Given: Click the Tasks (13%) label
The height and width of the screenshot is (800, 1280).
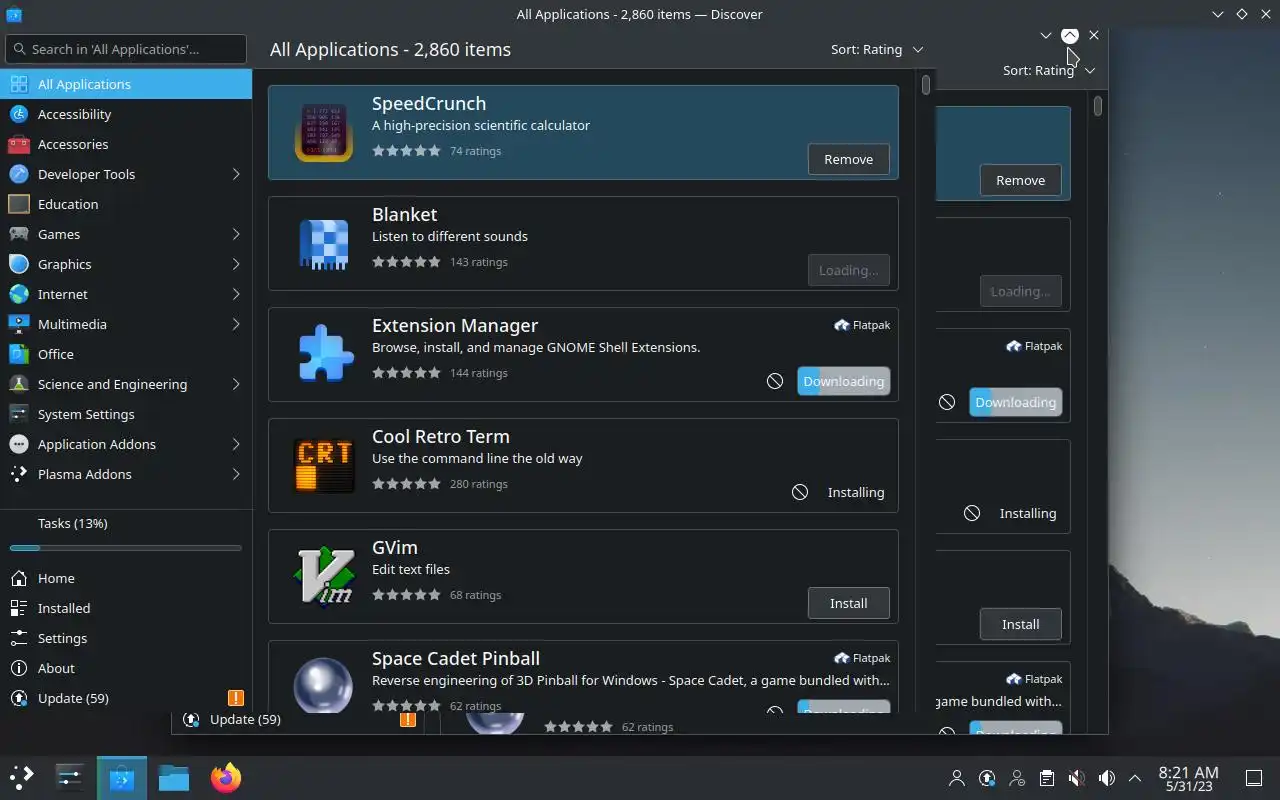Looking at the screenshot, I should click(x=73, y=523).
